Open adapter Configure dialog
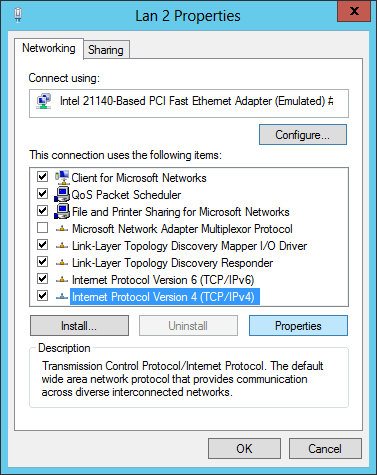 [x=303, y=135]
